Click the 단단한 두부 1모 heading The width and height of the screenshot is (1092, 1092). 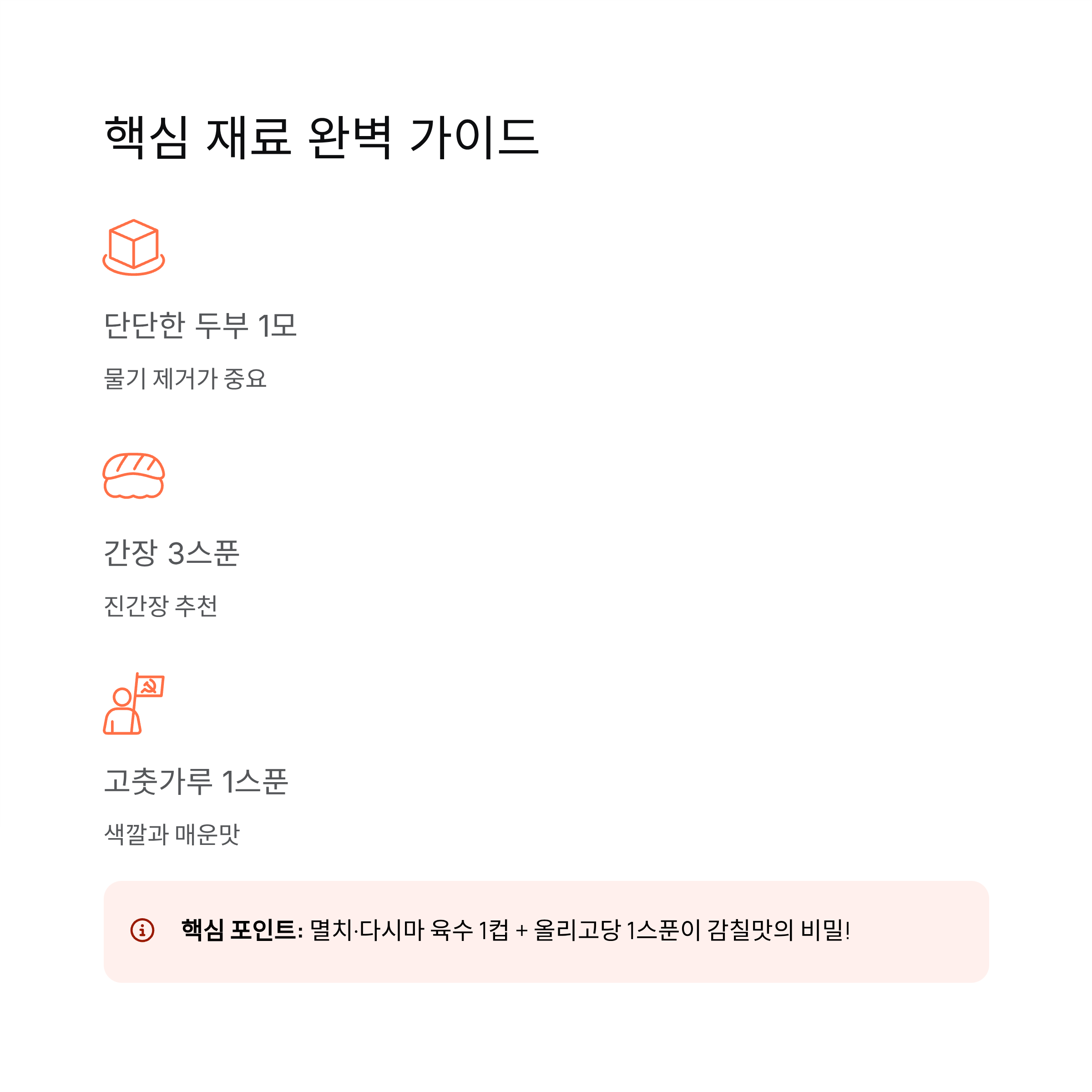(200, 325)
